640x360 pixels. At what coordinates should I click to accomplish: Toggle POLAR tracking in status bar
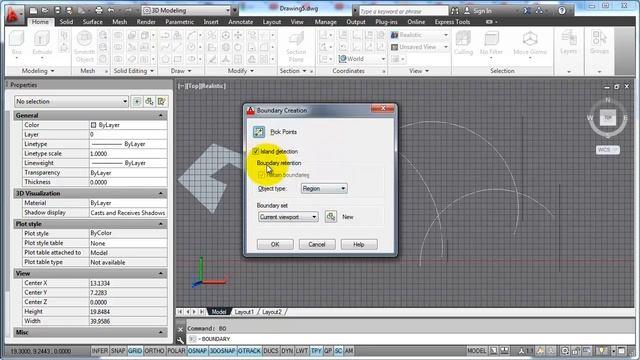pyautogui.click(x=176, y=351)
